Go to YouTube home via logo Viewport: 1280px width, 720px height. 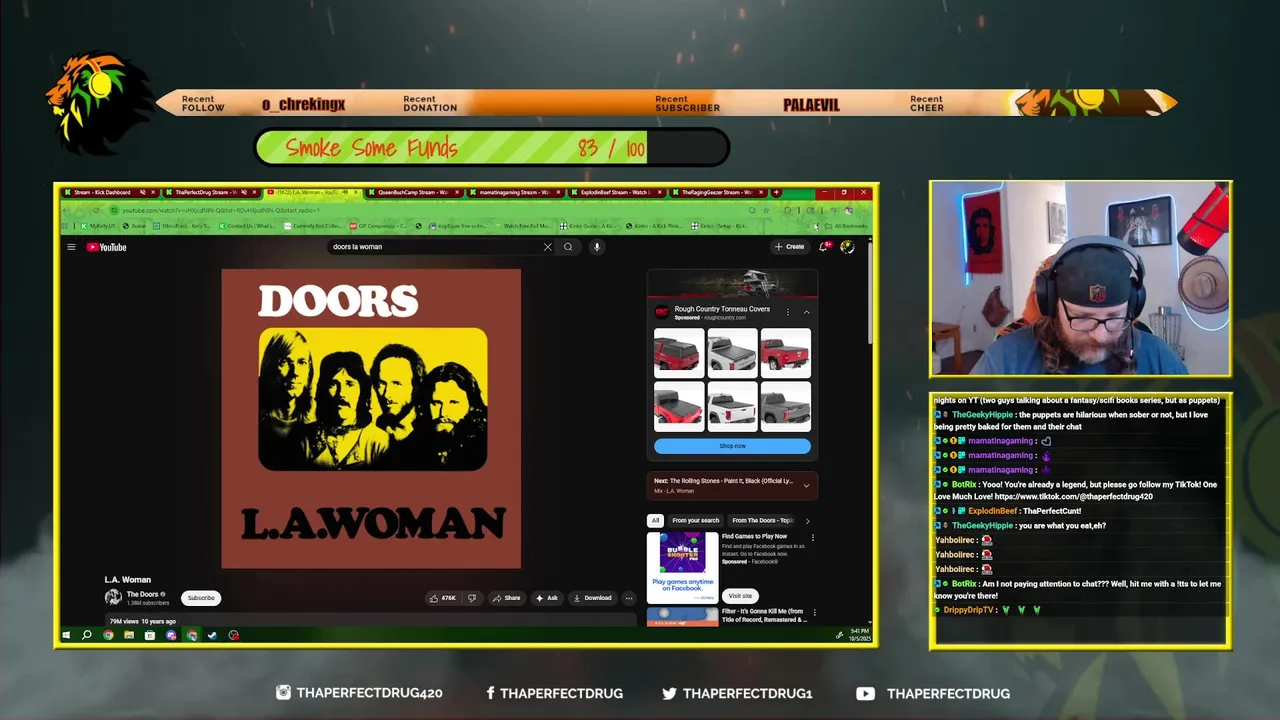(106, 247)
